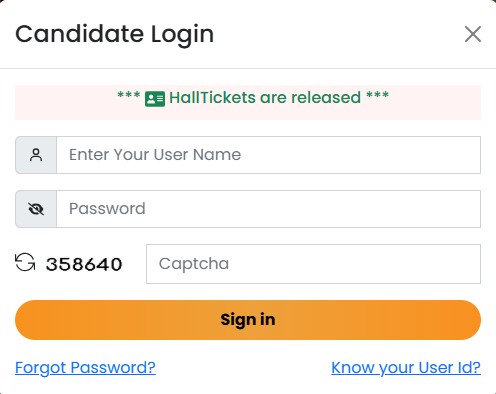
Task: Click the Candidate Login heading
Action: [x=114, y=35]
